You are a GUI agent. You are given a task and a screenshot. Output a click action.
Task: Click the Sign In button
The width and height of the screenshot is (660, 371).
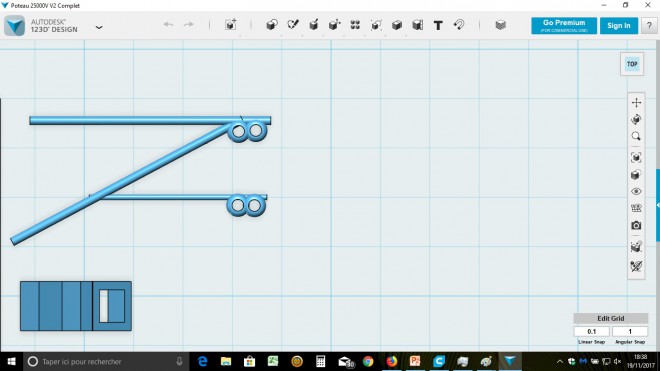click(619, 25)
